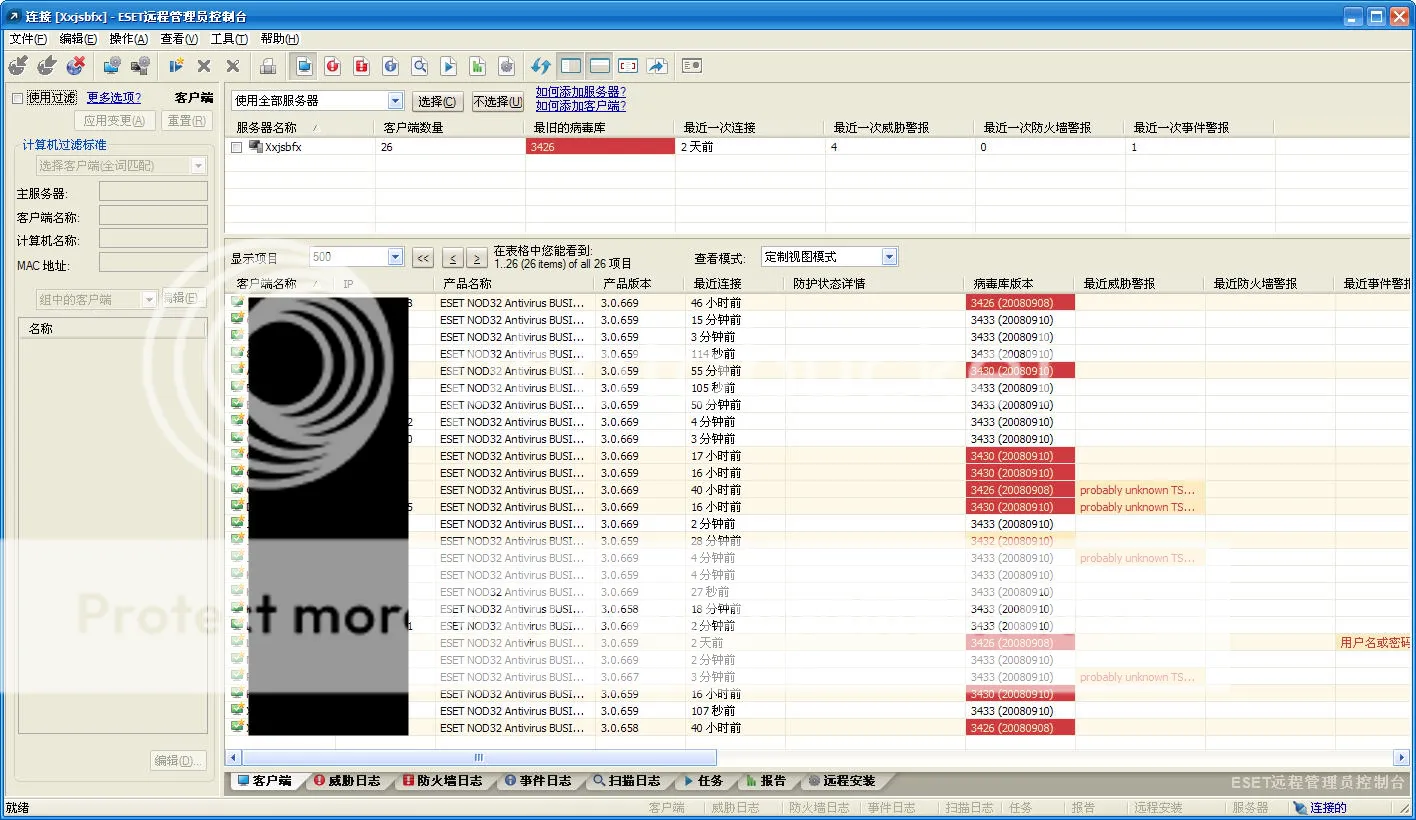Open Event Log via blue info toolbar icon
The image size is (1416, 820).
coord(391,66)
